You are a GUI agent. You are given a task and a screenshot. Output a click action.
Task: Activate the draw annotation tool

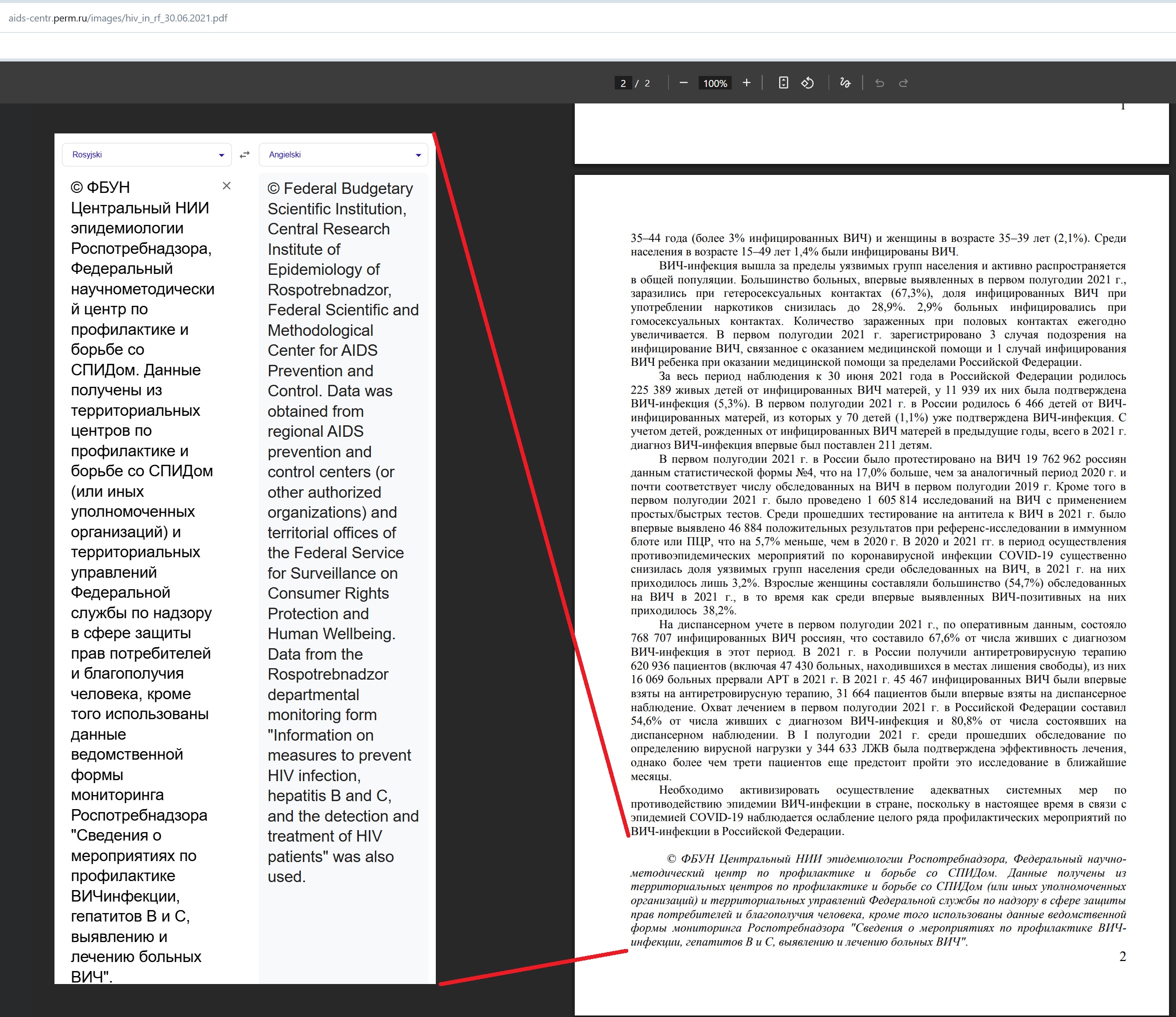(845, 83)
